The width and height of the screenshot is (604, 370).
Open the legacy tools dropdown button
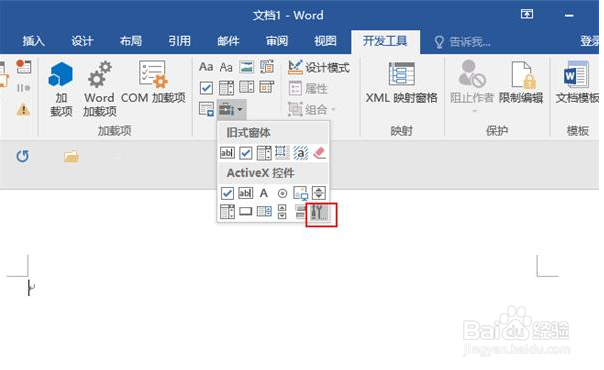[x=231, y=110]
